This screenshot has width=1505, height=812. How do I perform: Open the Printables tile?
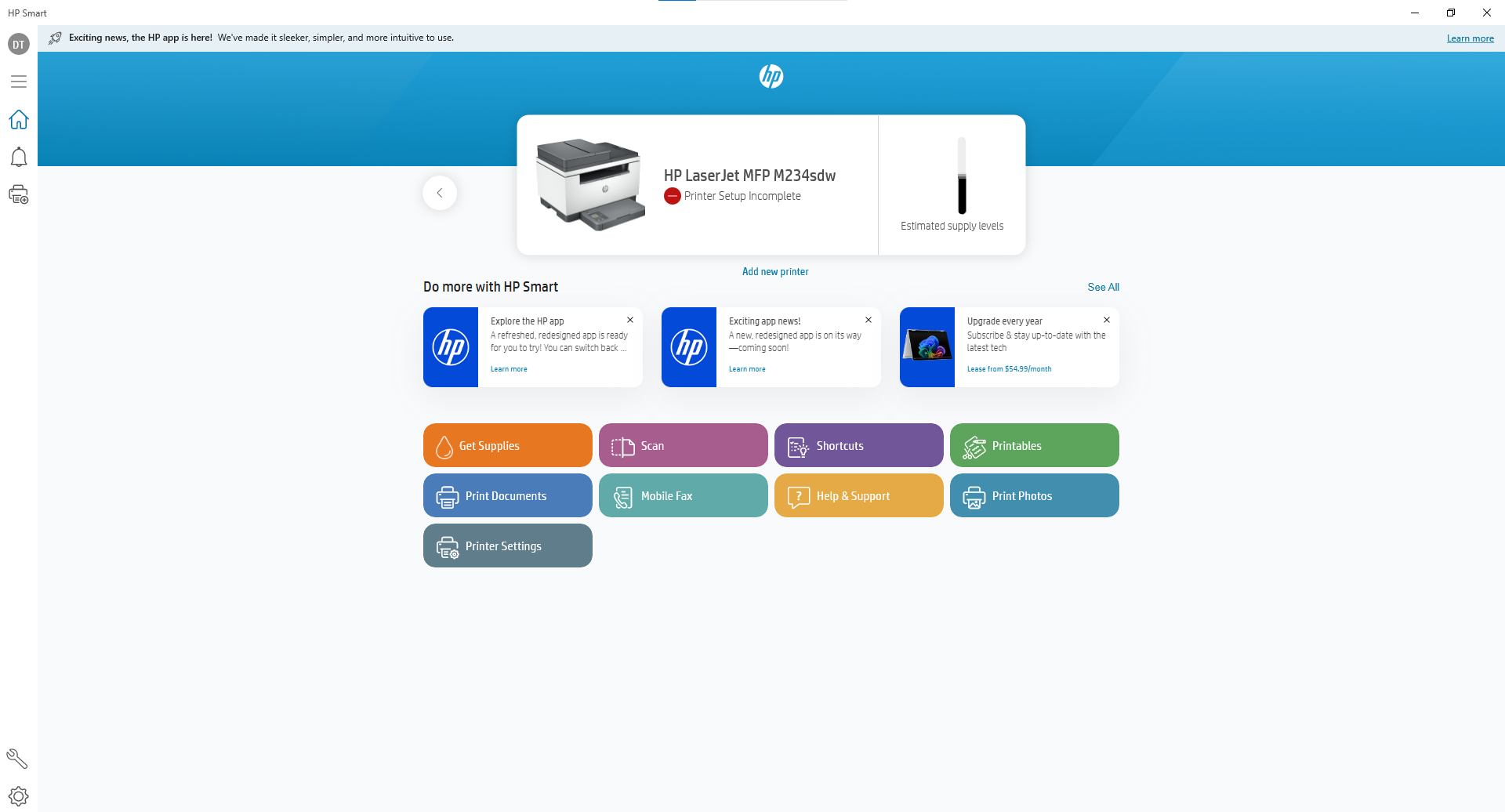[x=1035, y=445]
